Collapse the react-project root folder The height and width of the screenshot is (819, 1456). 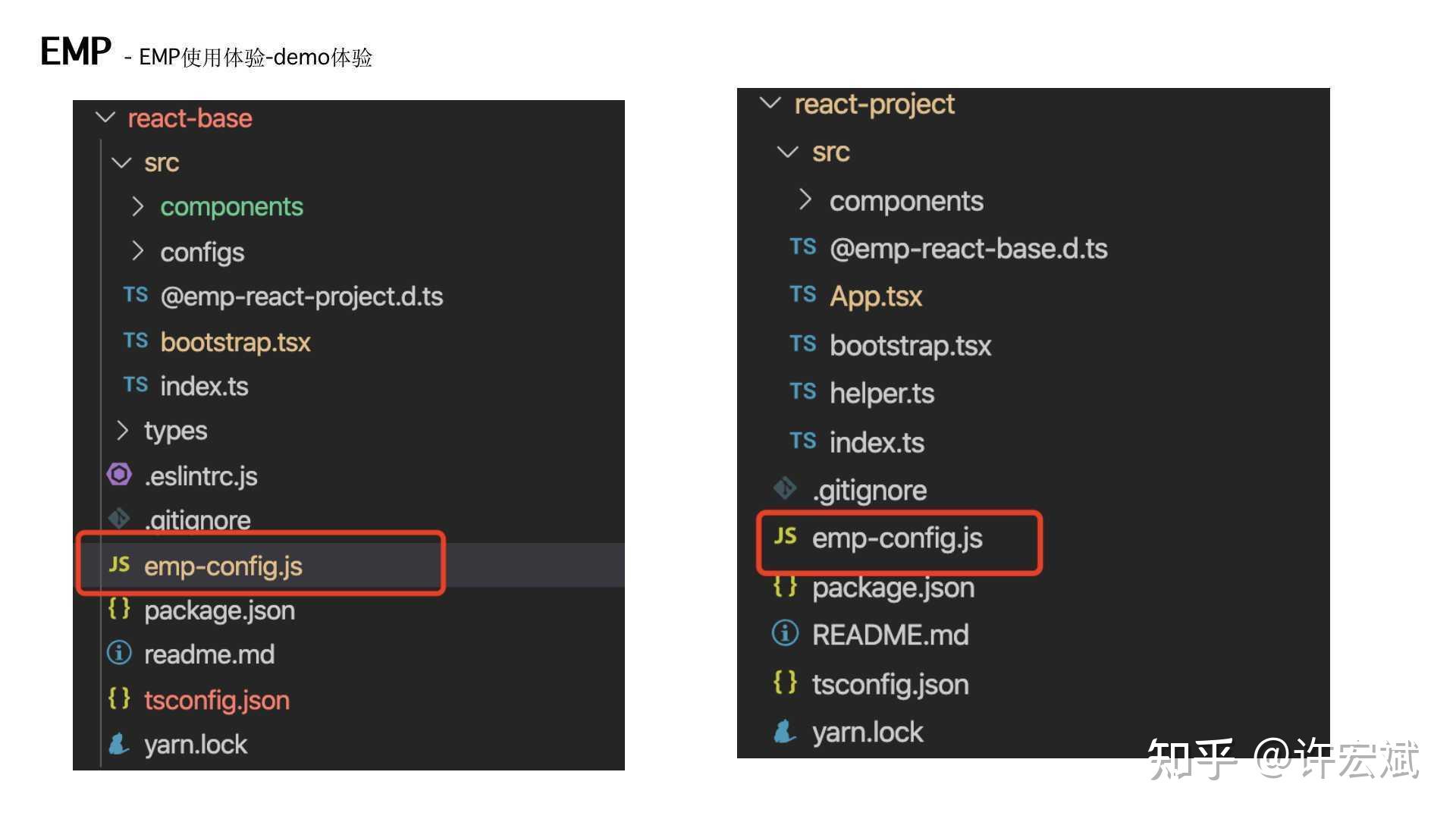click(770, 103)
